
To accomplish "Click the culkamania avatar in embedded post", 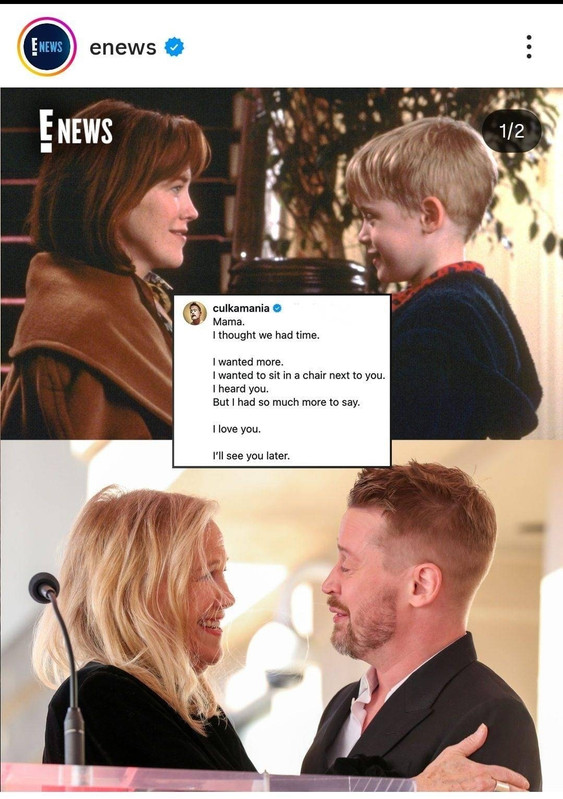I will [195, 313].
